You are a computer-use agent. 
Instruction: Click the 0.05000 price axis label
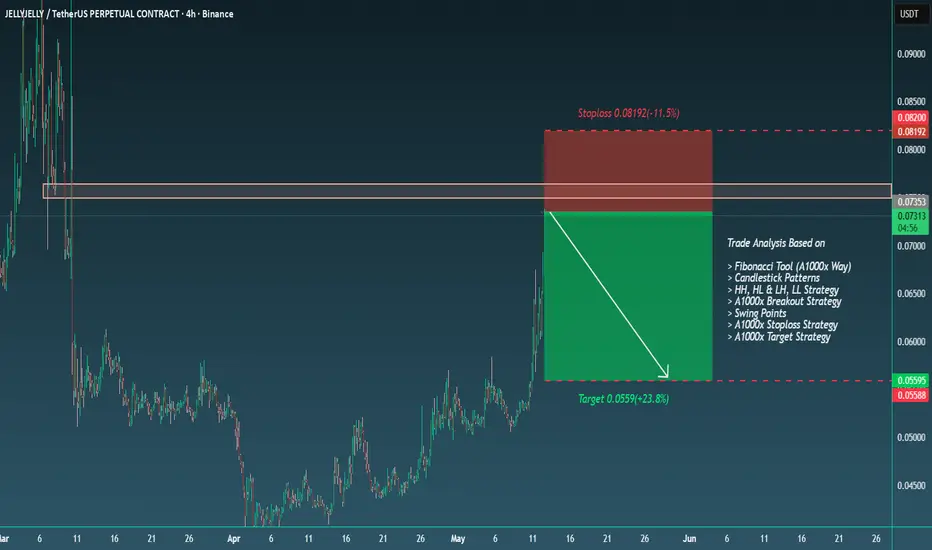point(911,438)
